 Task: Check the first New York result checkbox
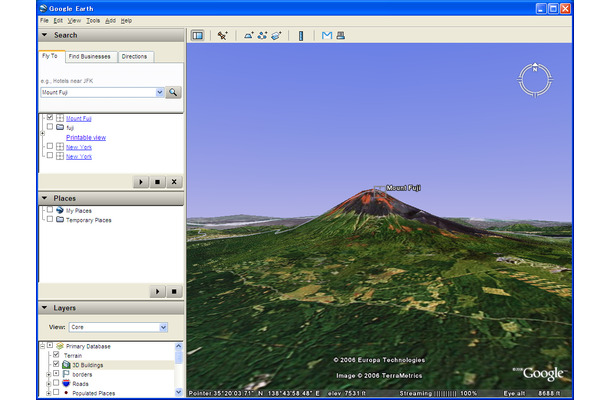50,146
